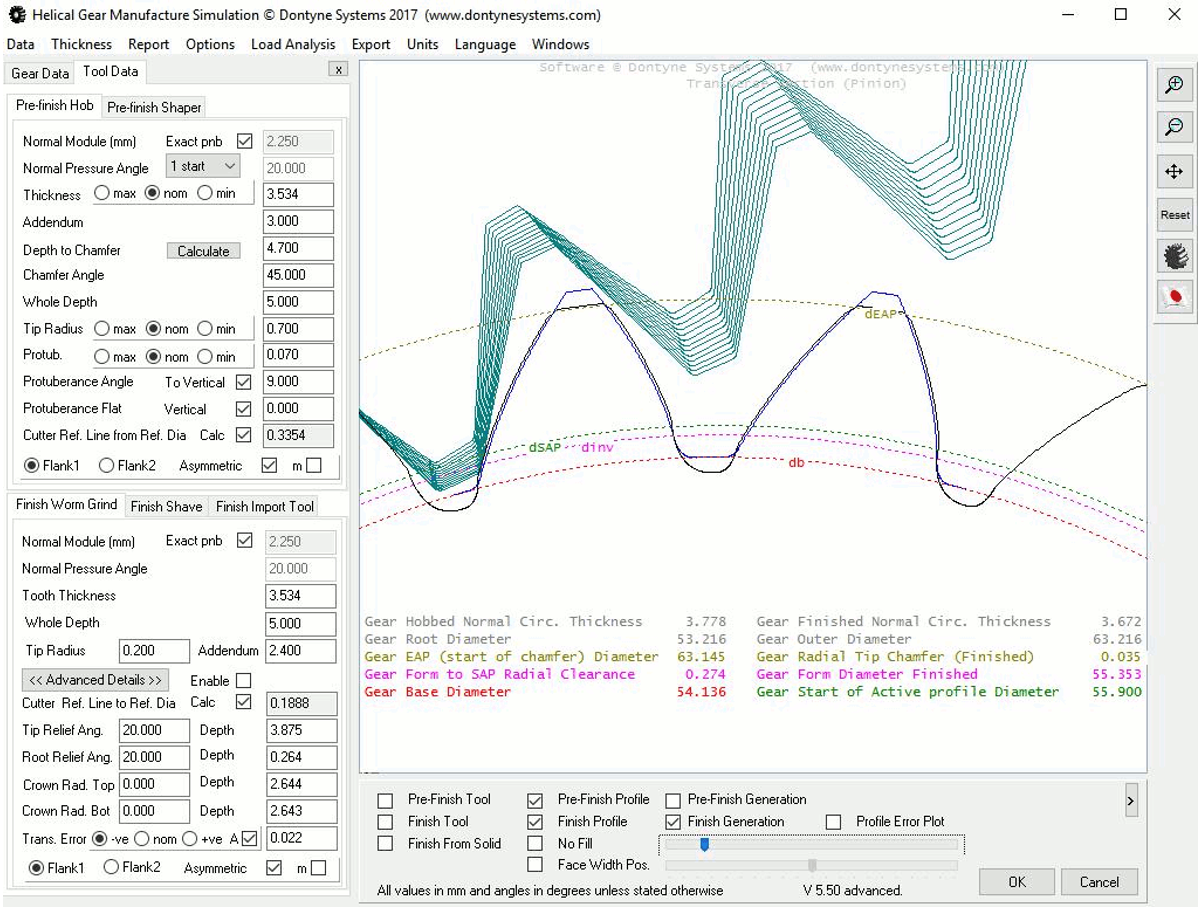Image resolution: width=1200 pixels, height=907 pixels.
Task: Open the 3D gear view icon
Action: coord(1176,256)
